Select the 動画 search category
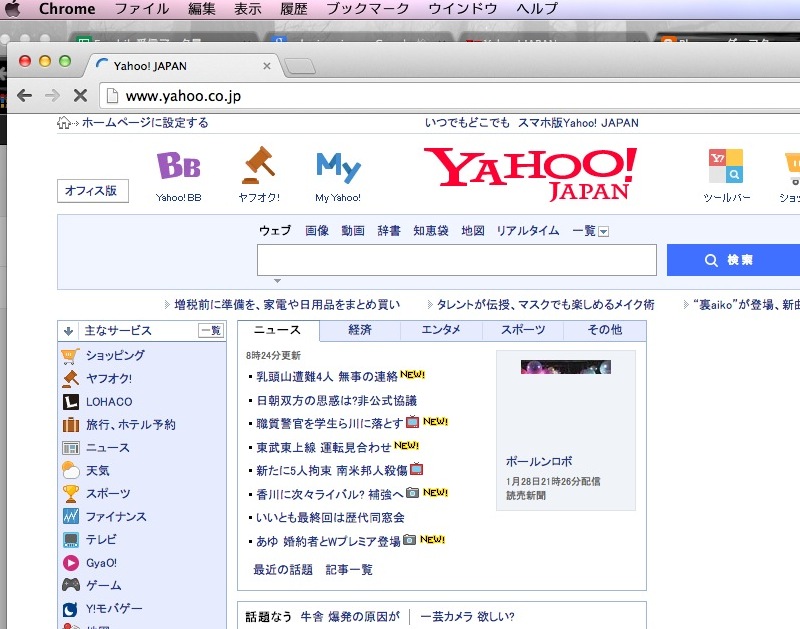The width and height of the screenshot is (800, 629). click(353, 231)
